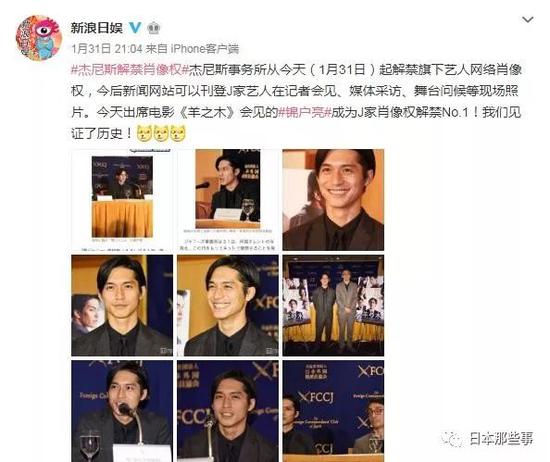Click the first cat face emoji
Image resolution: width=550 pixels, height=462 pixels.
pyautogui.click(x=143, y=134)
